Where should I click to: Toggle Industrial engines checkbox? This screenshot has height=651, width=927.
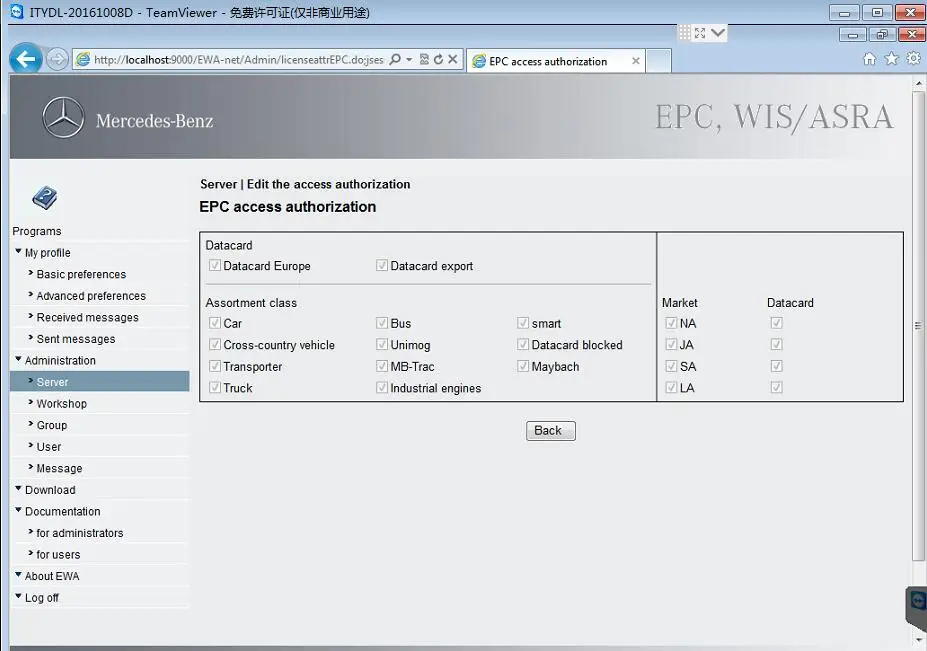(382, 387)
